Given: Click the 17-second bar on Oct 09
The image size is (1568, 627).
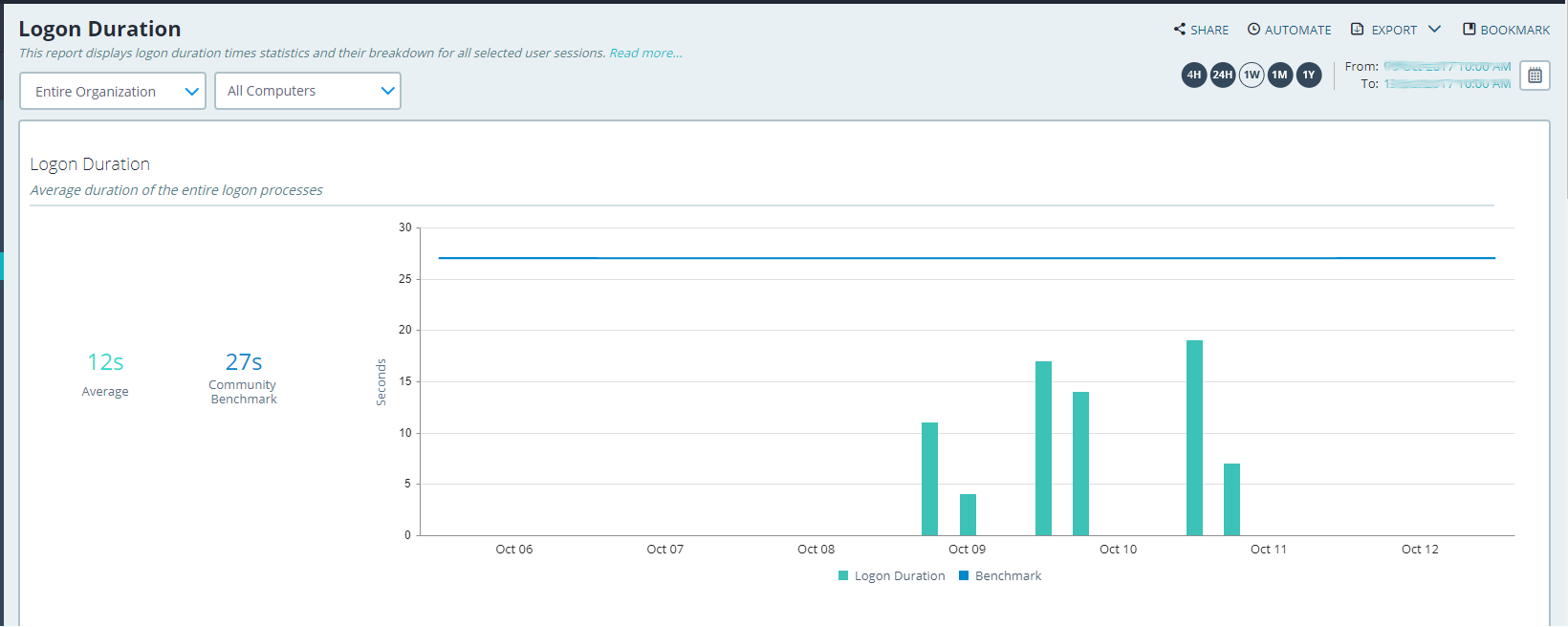Looking at the screenshot, I should (x=1043, y=448).
